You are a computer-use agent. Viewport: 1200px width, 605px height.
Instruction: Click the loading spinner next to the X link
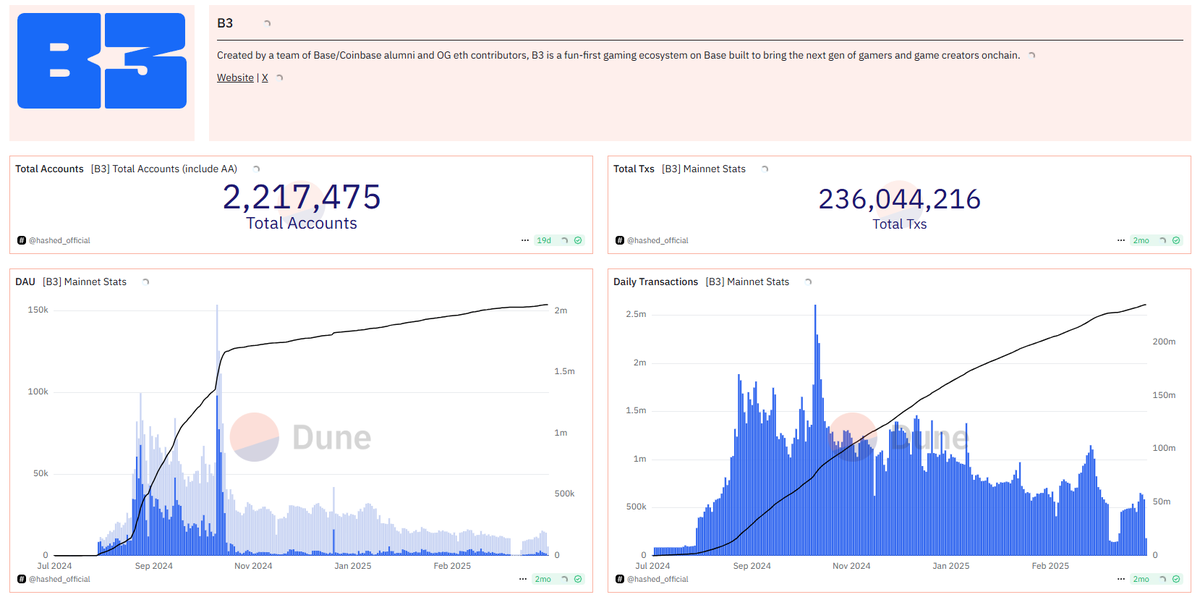279,78
